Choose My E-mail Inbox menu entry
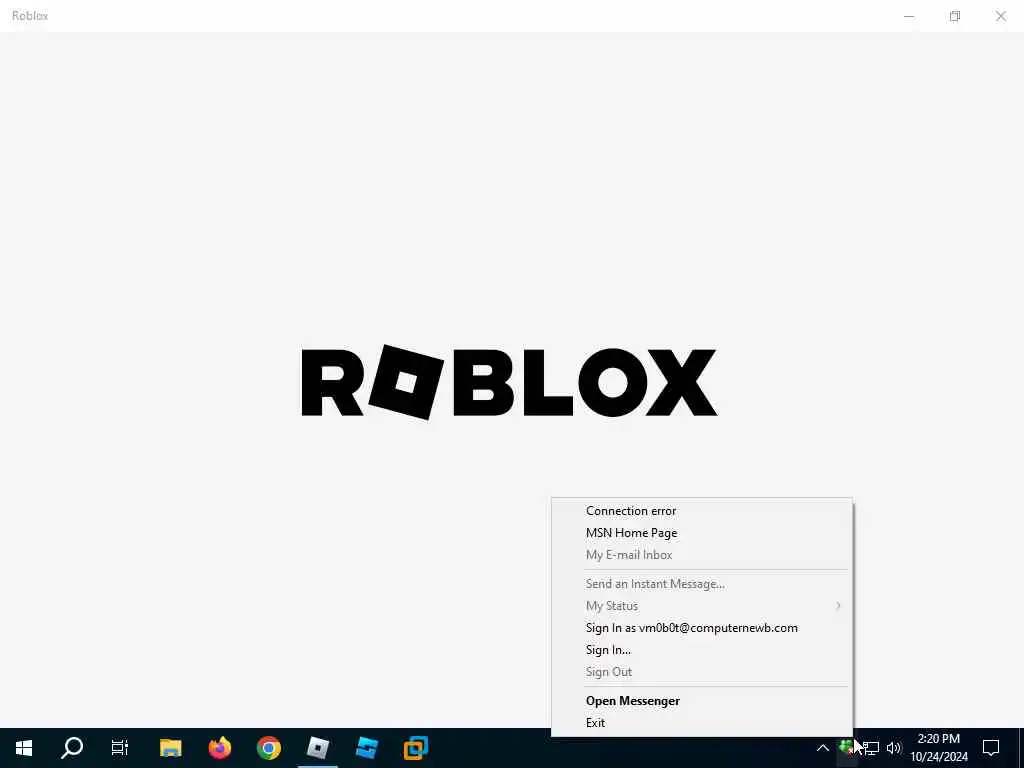1024x768 pixels. tap(702, 555)
